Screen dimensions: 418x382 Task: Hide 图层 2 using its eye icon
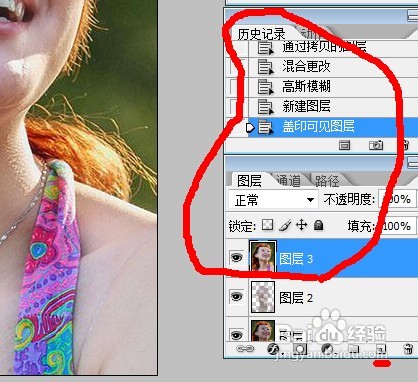236,296
